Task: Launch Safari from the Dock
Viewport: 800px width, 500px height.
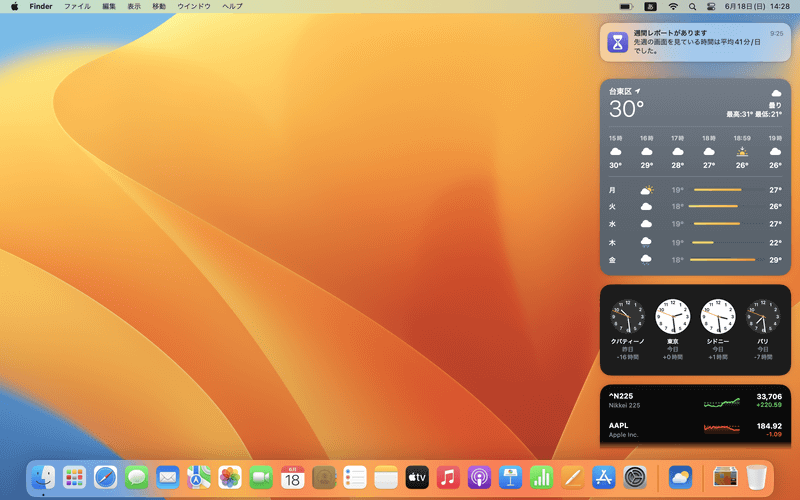Action: [105, 478]
